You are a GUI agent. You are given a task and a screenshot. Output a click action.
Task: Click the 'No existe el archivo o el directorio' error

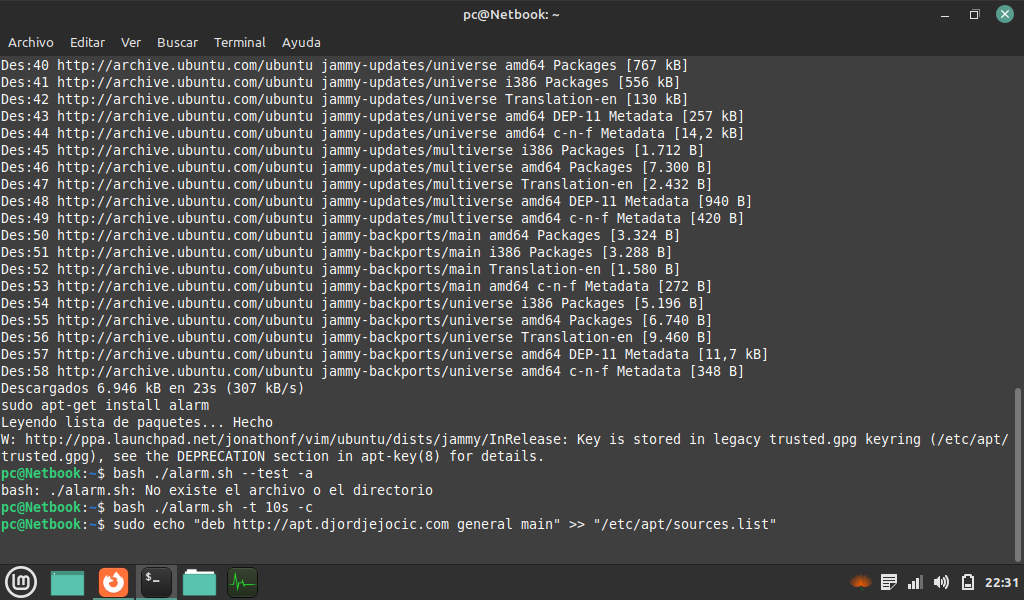289,490
